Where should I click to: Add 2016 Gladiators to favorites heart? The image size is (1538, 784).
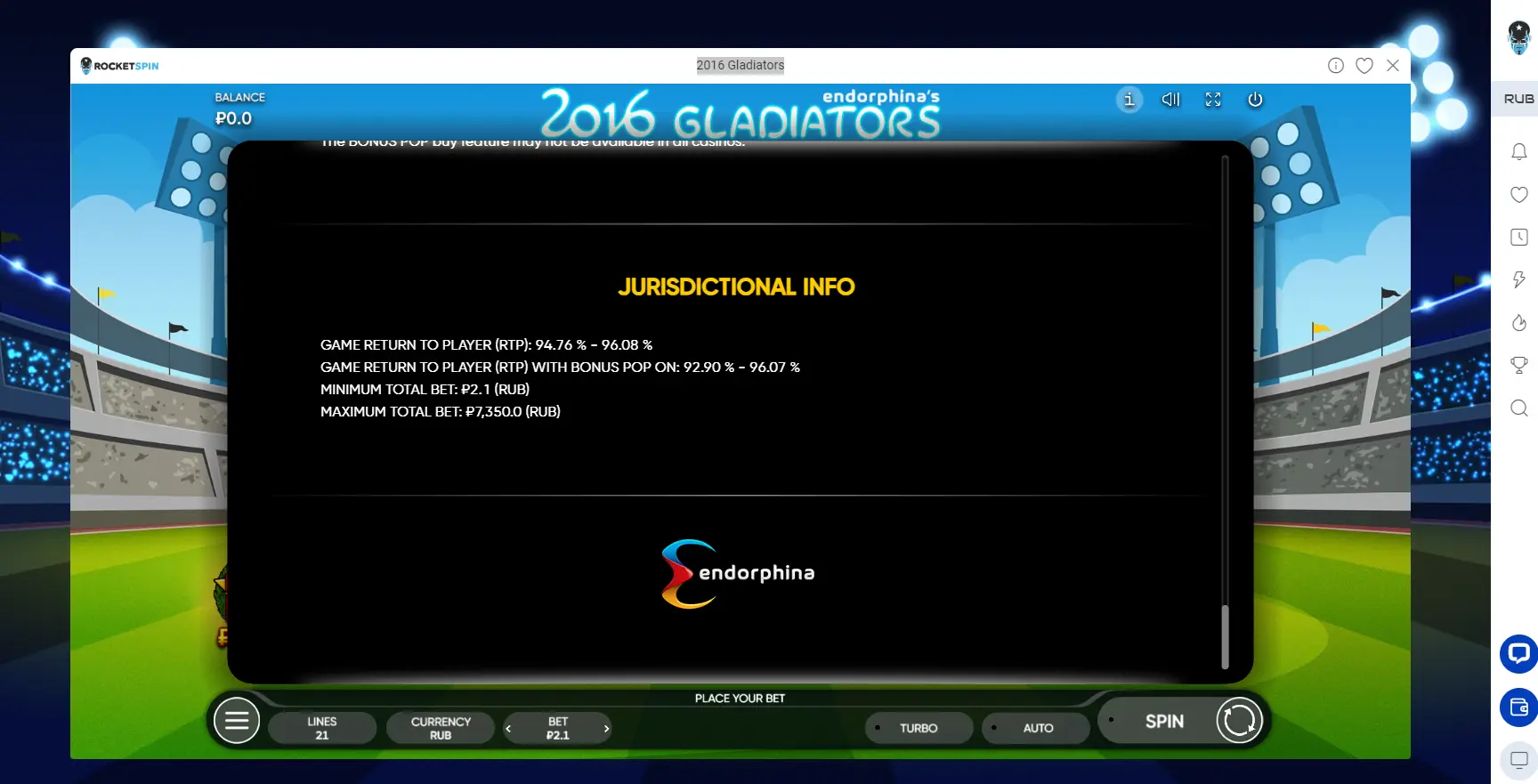tap(1364, 65)
